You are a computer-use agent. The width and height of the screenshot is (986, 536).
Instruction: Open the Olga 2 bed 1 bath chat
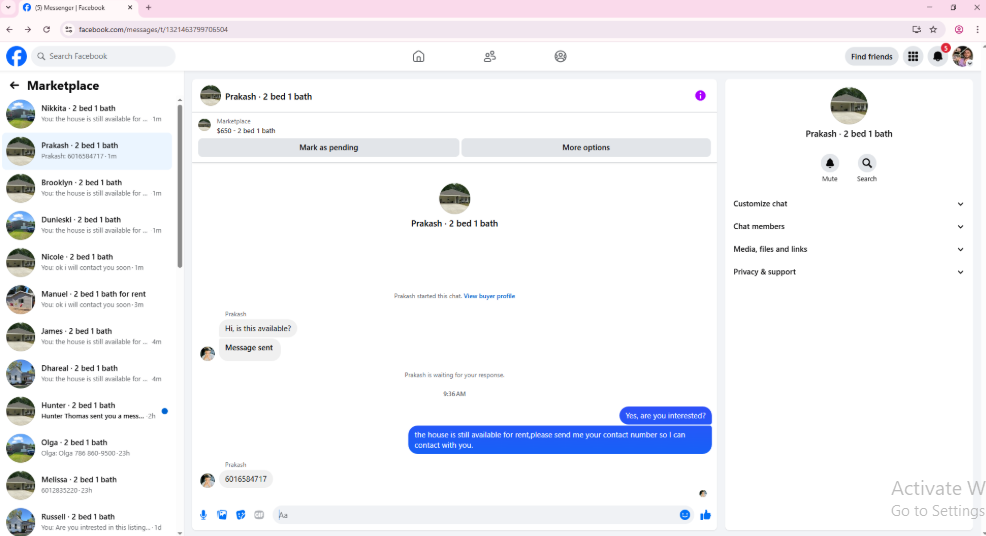point(87,447)
